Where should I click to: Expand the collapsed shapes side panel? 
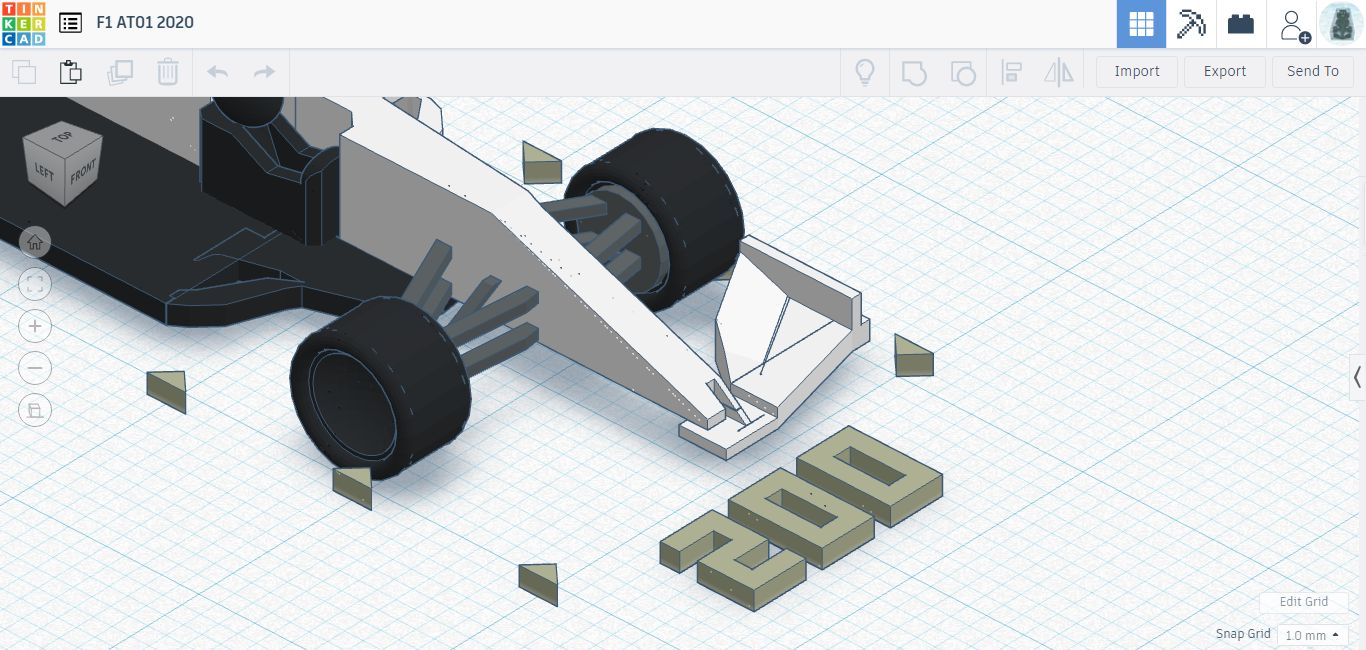1357,377
